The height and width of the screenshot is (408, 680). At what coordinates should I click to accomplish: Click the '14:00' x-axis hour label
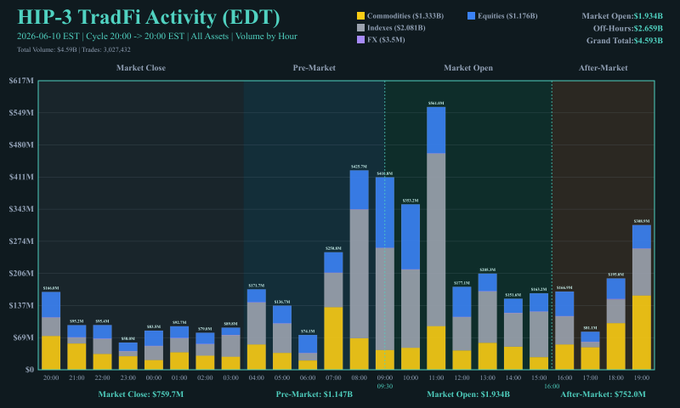pos(513,378)
